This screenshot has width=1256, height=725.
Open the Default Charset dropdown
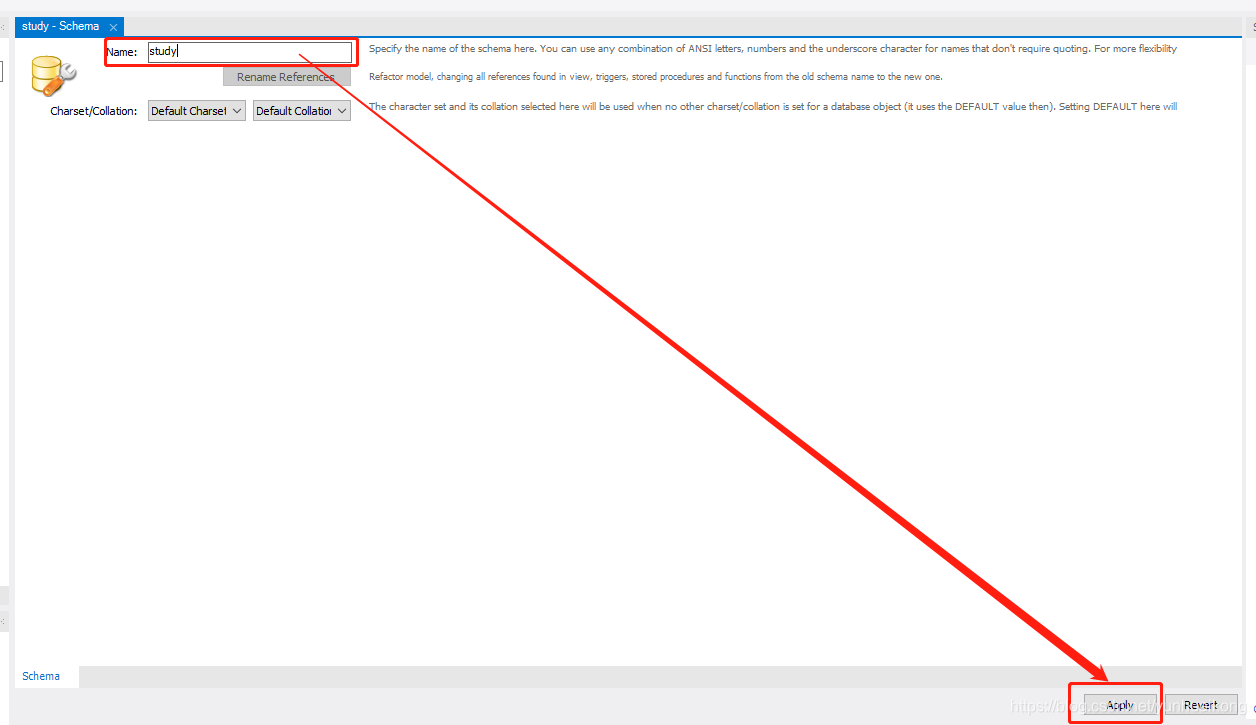[x=196, y=110]
